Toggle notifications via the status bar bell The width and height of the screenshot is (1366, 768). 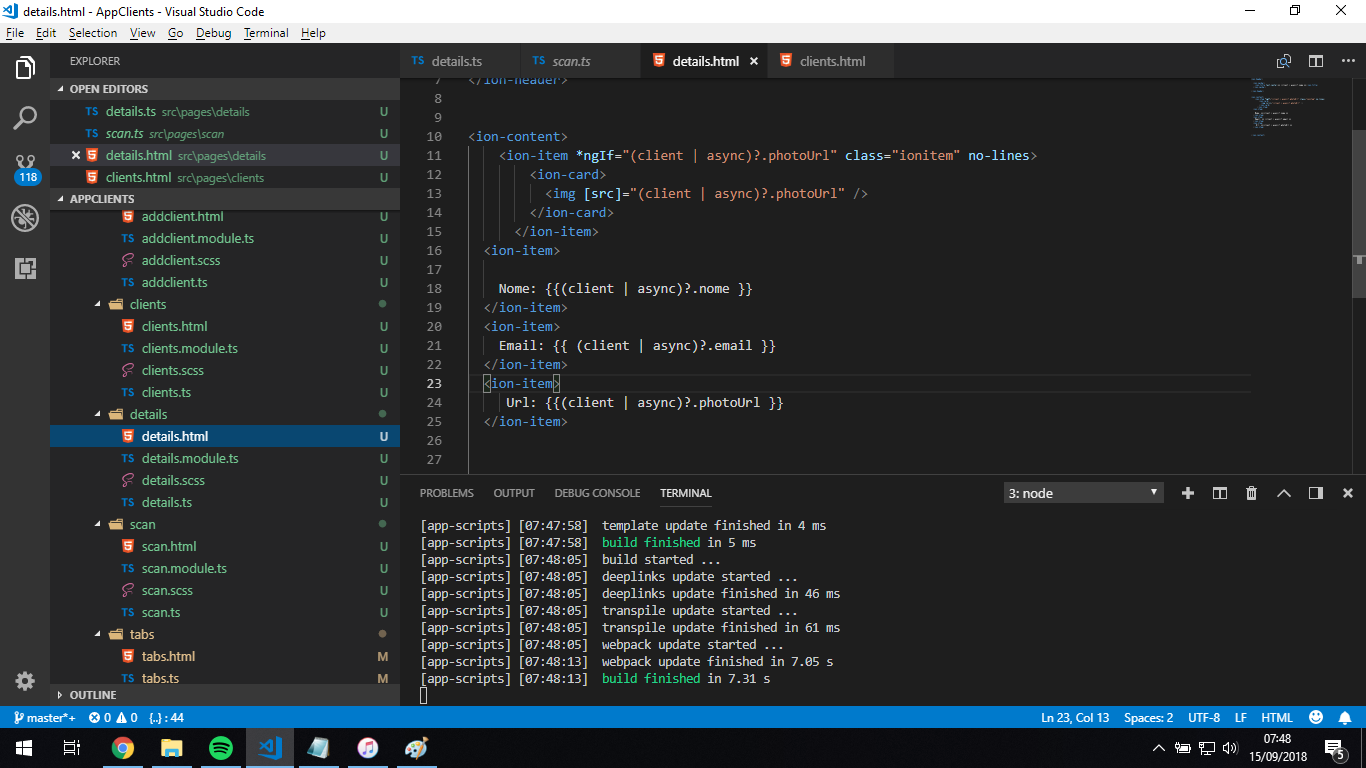[x=1345, y=717]
